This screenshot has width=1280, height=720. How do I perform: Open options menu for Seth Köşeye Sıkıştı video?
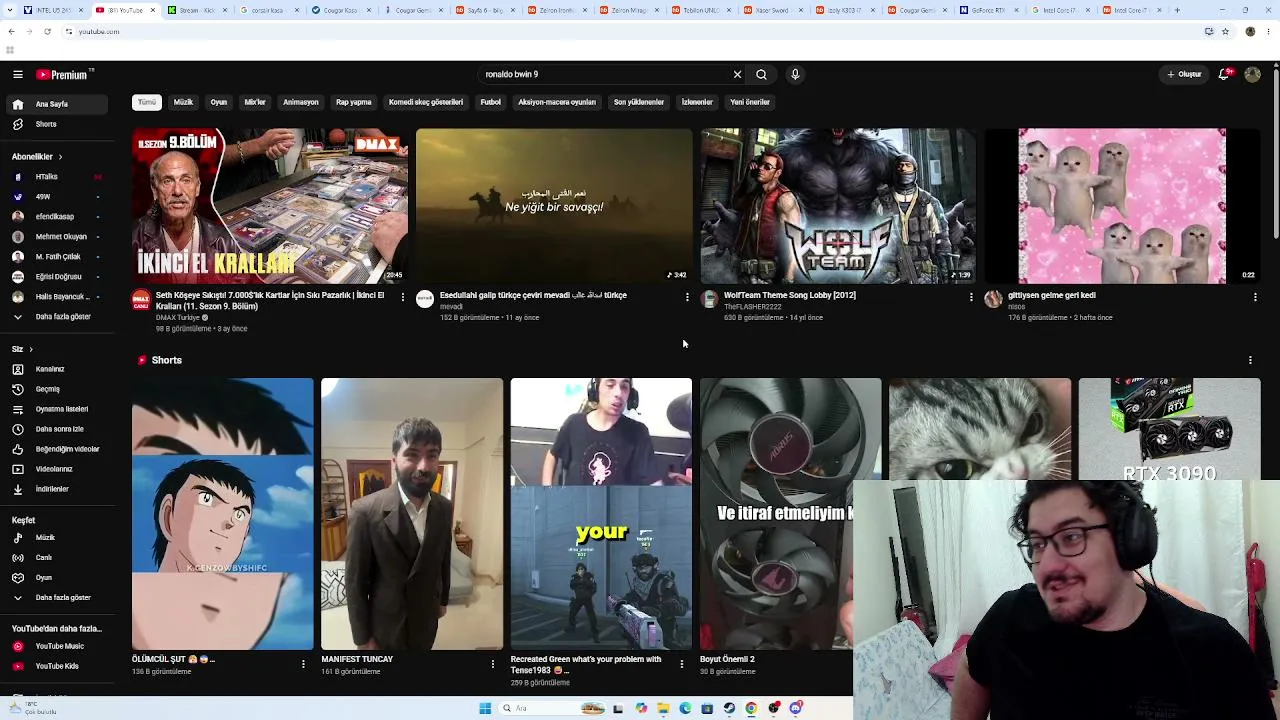tap(403, 297)
